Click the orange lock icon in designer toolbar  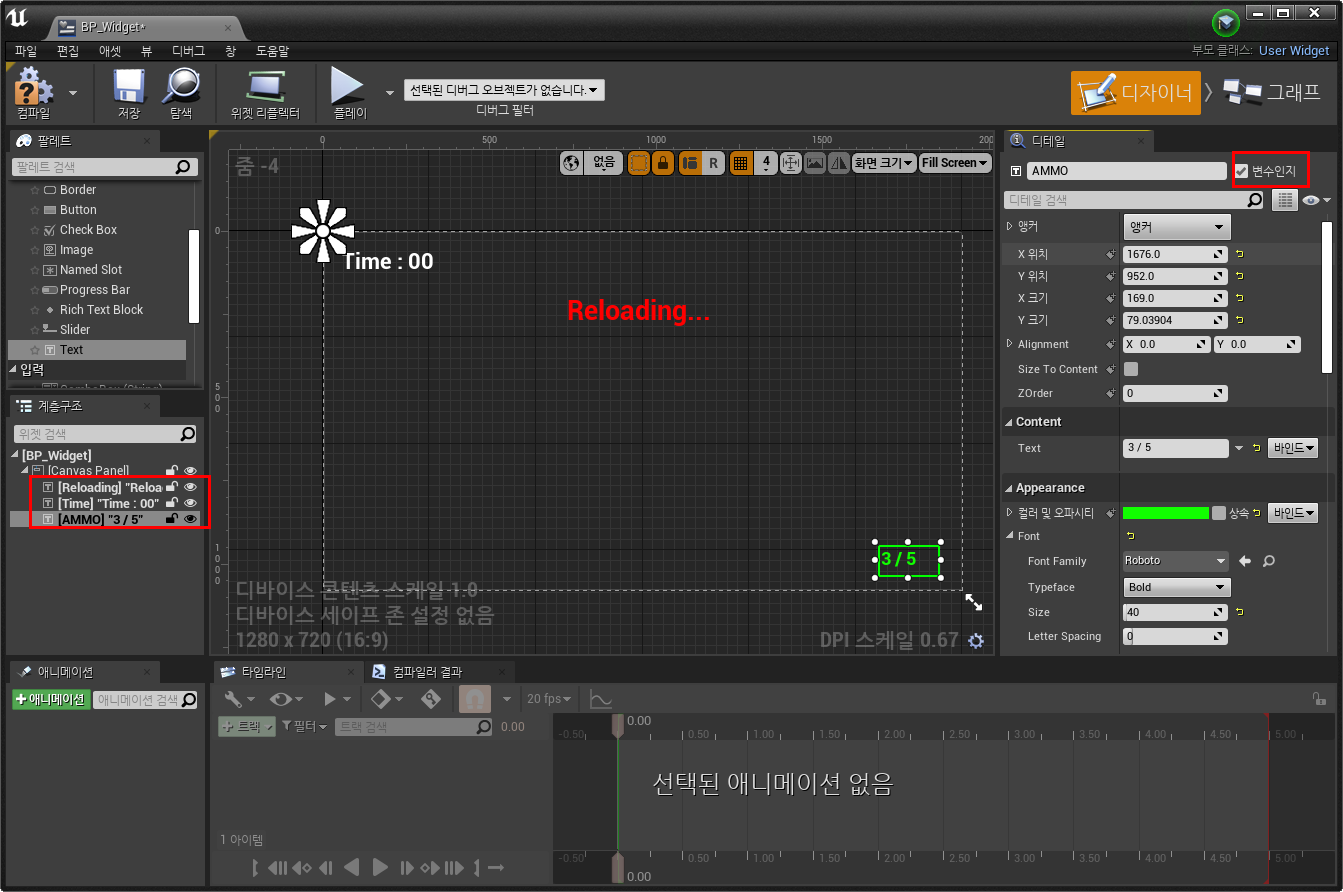tap(662, 163)
